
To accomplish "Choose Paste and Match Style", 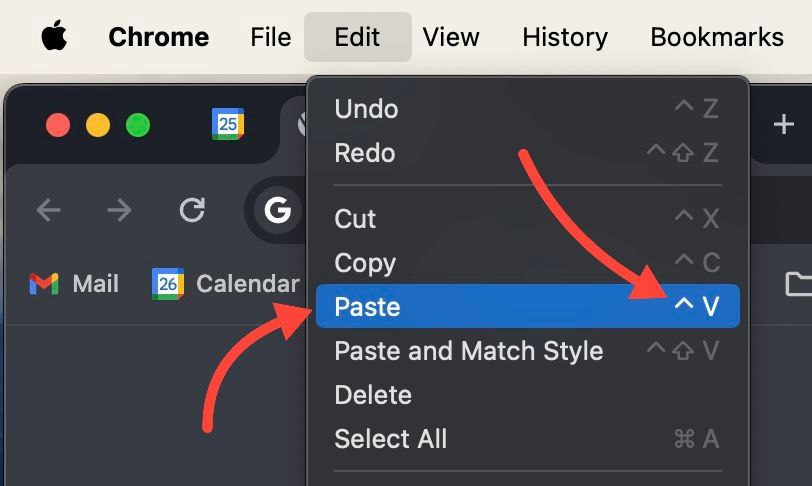I will pyautogui.click(x=528, y=350).
